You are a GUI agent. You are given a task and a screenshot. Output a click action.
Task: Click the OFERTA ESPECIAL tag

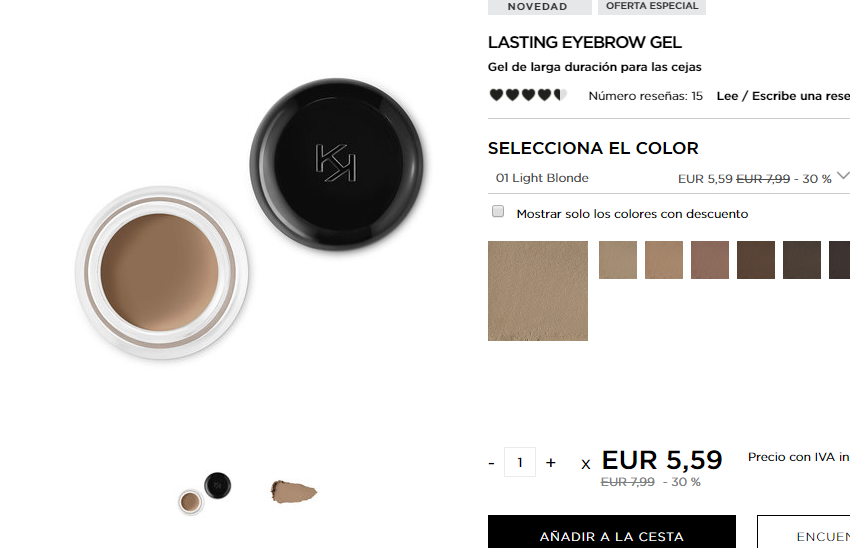pos(652,7)
